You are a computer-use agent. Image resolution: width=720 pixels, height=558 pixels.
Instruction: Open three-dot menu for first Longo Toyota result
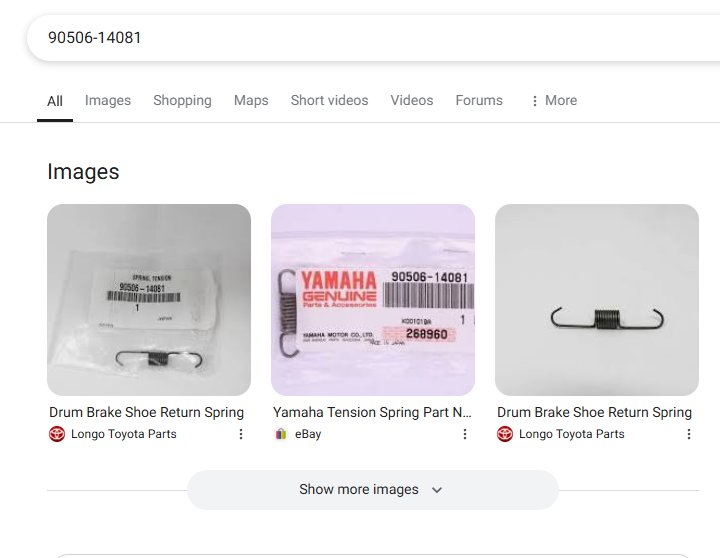pos(241,434)
